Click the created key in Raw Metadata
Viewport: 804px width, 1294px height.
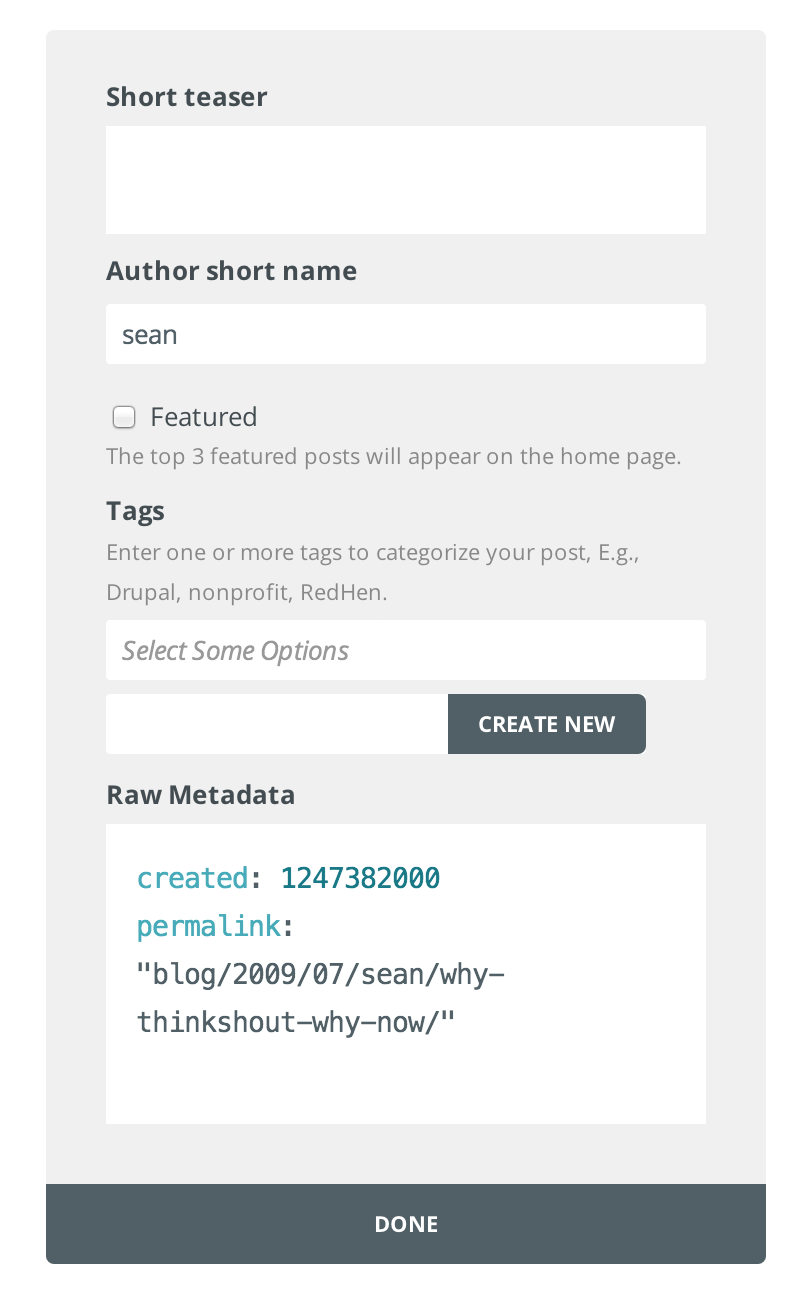coord(192,878)
